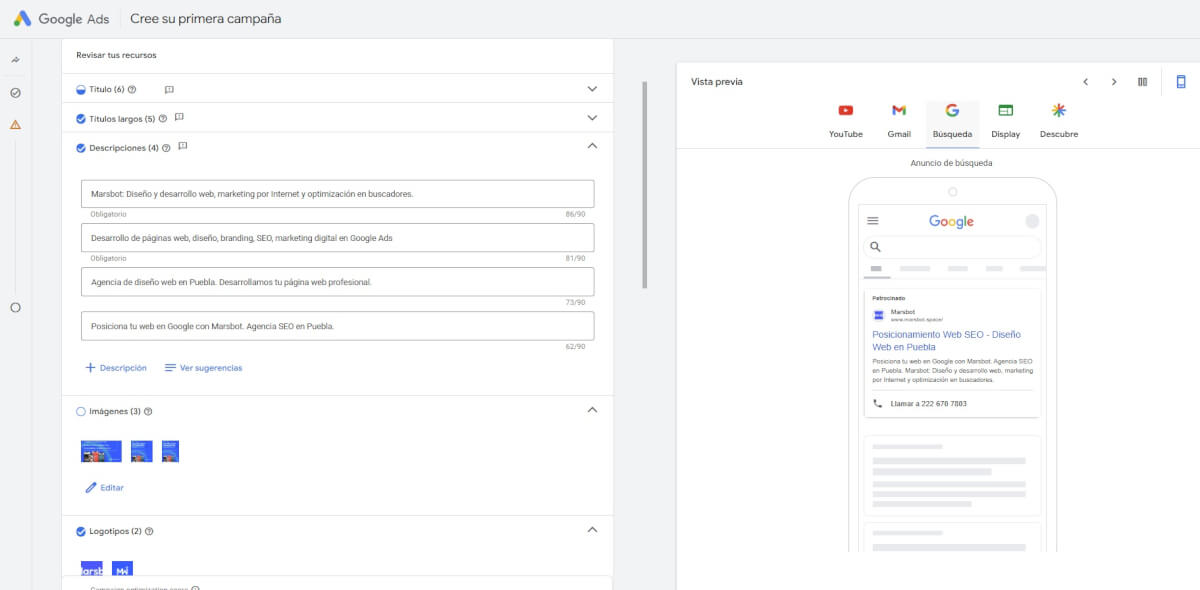Collapse the Descripciones (4) section
This screenshot has width=1200, height=590.
point(592,146)
